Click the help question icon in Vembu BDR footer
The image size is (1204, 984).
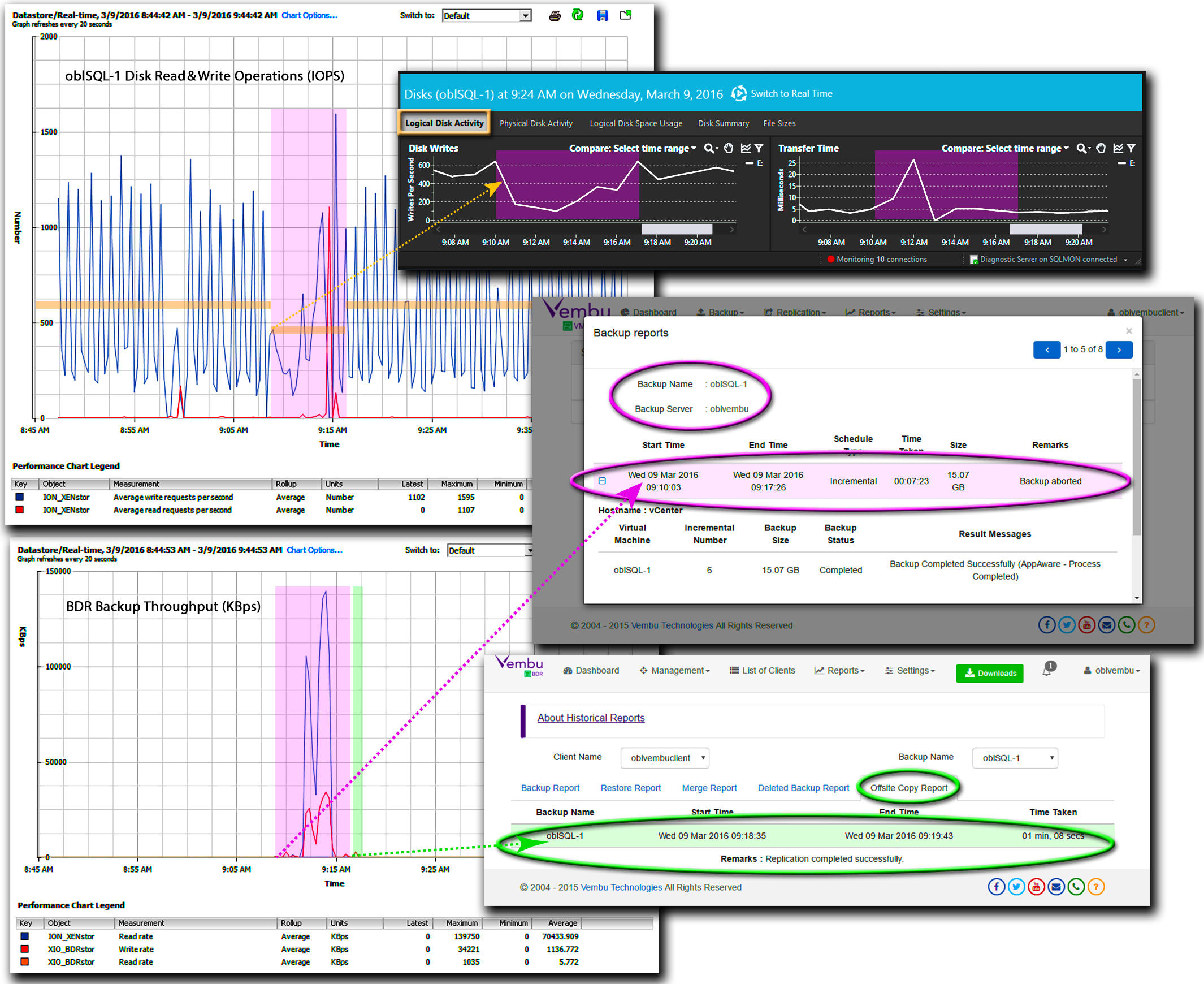pyautogui.click(x=1096, y=887)
